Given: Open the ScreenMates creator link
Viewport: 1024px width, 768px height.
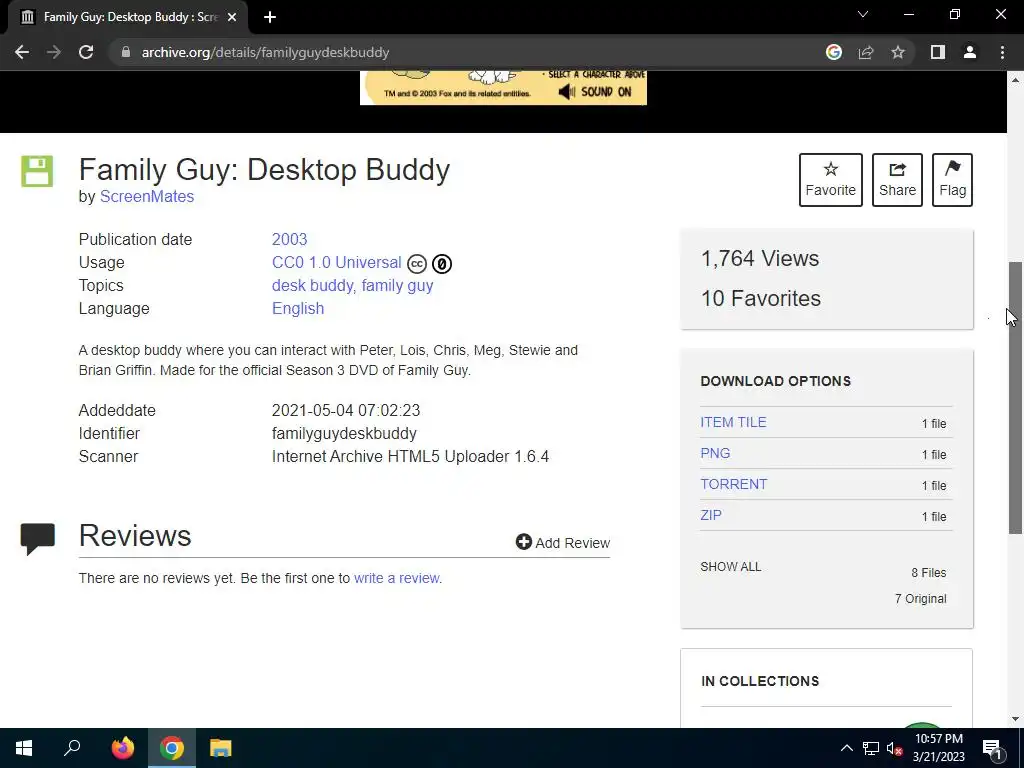Looking at the screenshot, I should (147, 197).
